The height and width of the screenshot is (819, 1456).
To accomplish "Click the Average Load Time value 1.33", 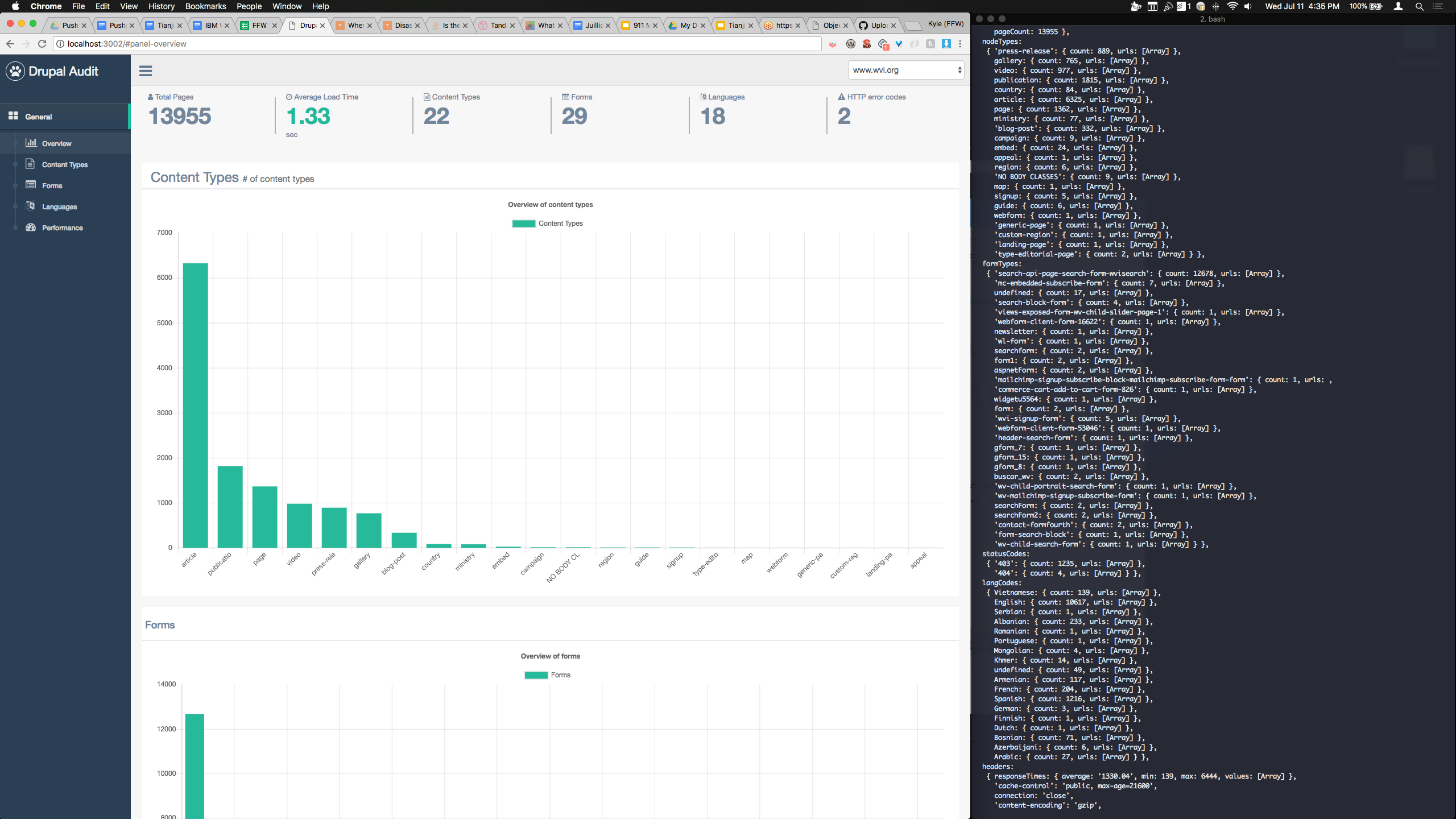I will [308, 117].
